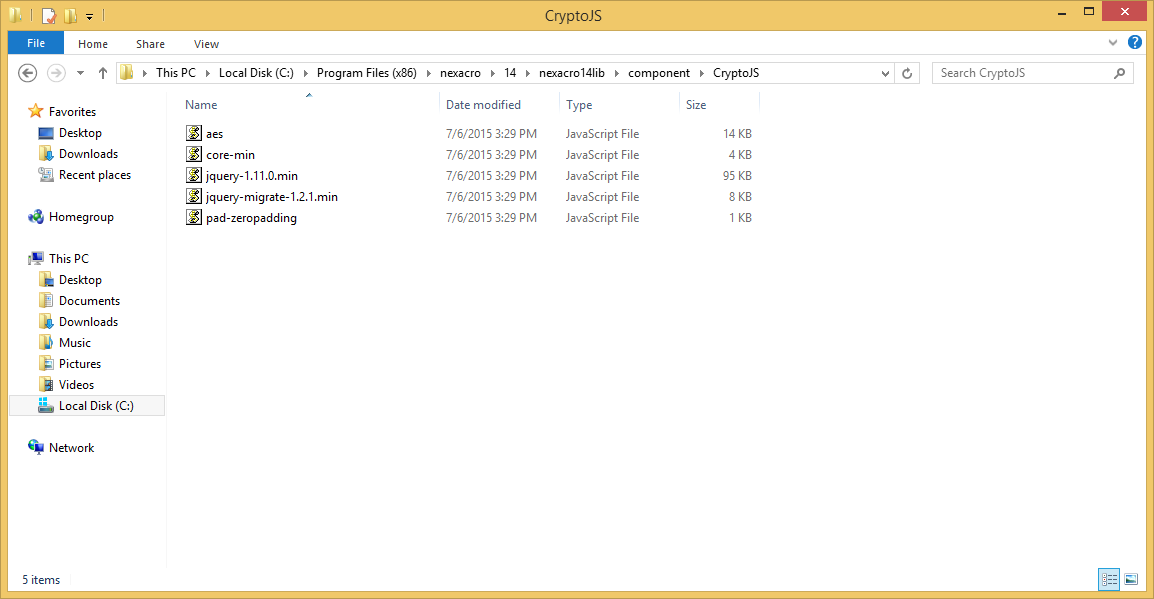Click Local Disk (C:) drive icon in sidebar
The width and height of the screenshot is (1154, 599).
46,405
